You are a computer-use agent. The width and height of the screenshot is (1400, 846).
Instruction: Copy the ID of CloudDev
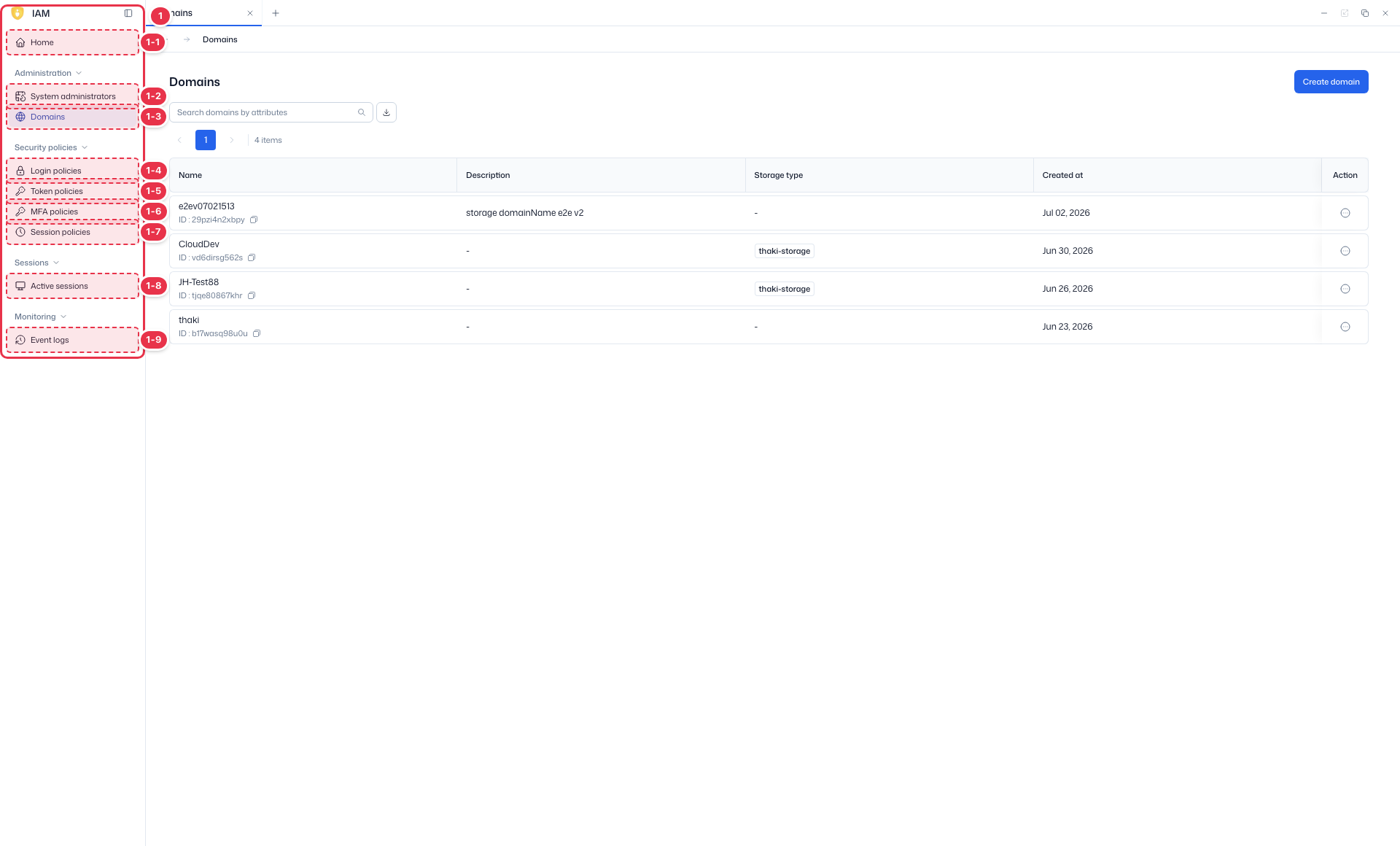[252, 257]
